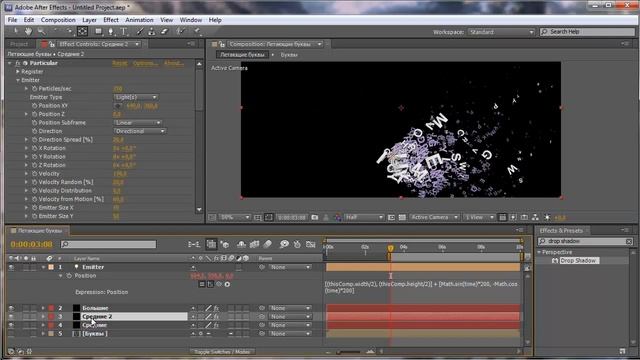Viewport: 640px width, 360px height.
Task: Select the Zoom magnifier tool
Action: point(41,31)
